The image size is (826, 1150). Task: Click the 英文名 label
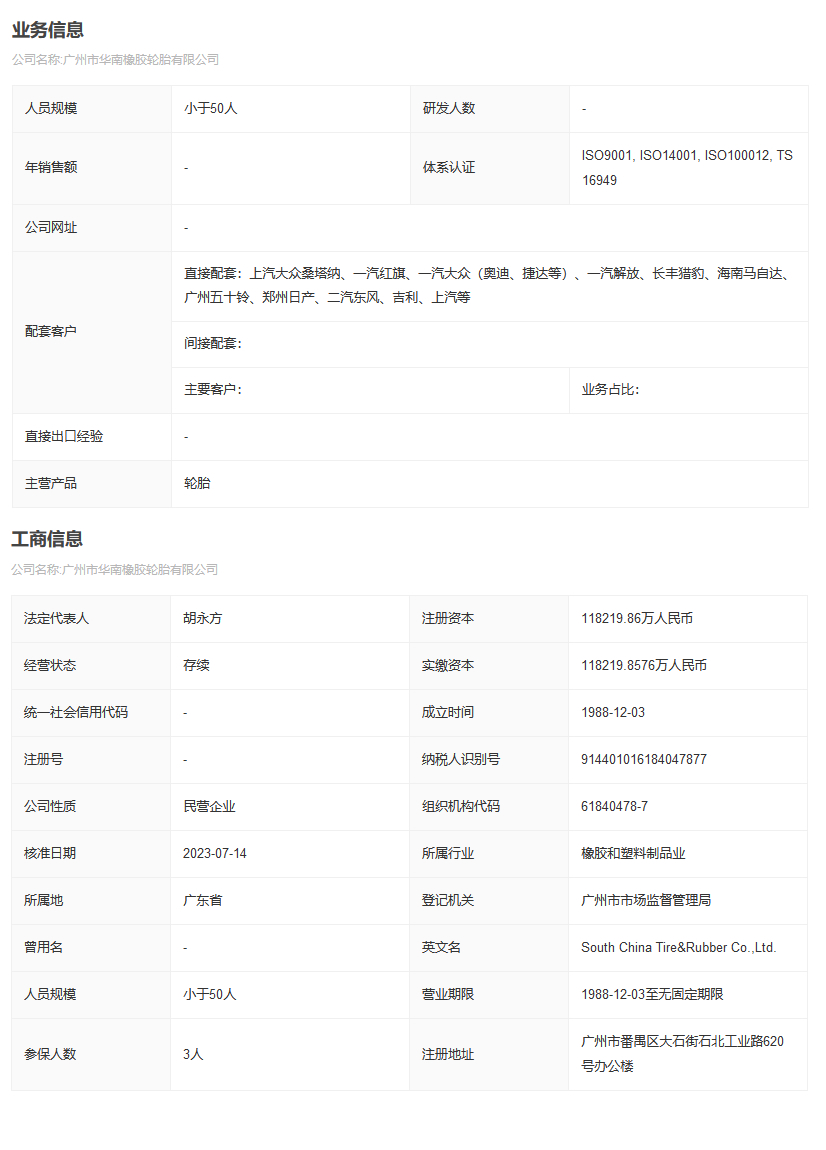442,947
